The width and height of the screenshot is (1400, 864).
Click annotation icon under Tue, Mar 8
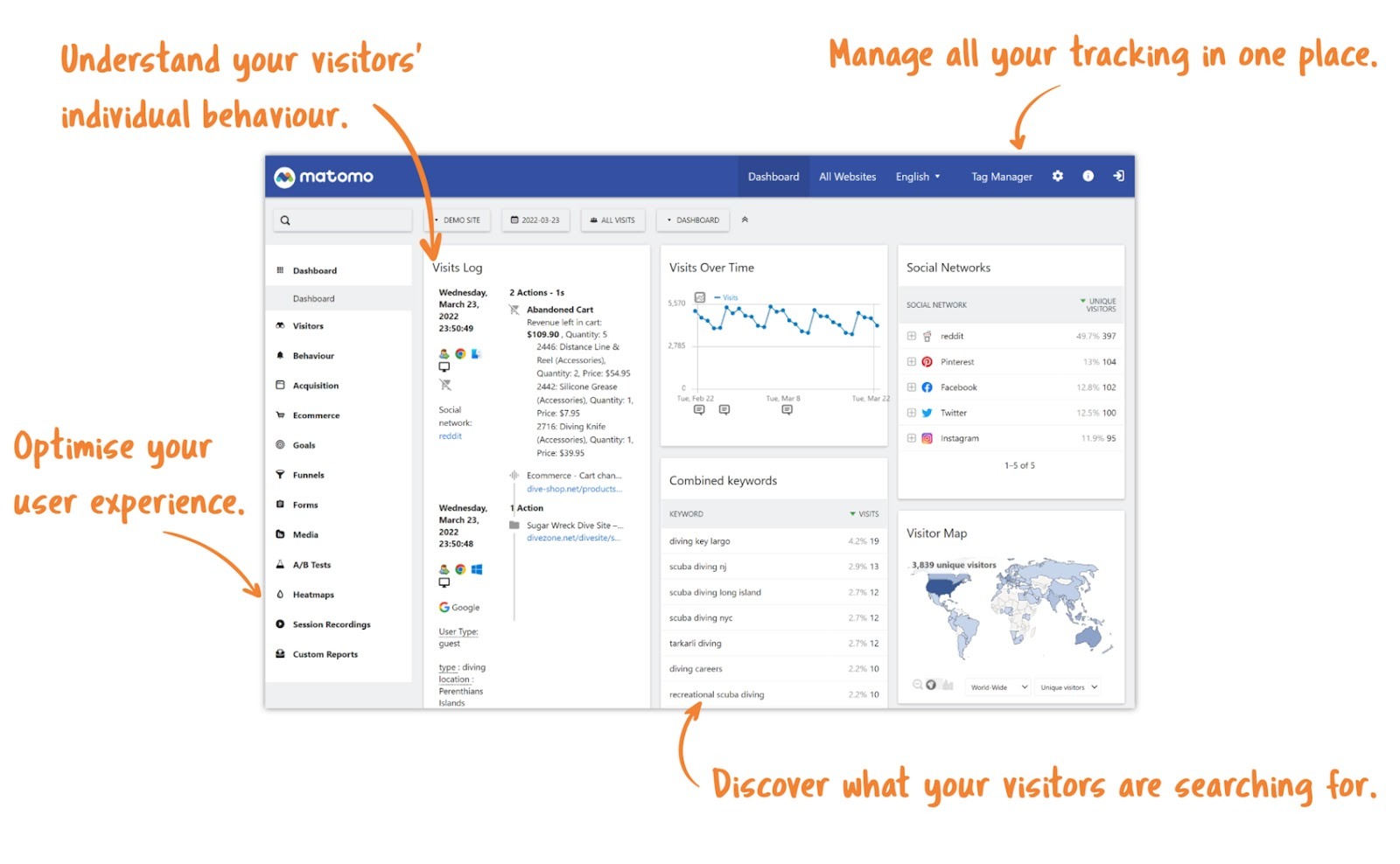[787, 409]
